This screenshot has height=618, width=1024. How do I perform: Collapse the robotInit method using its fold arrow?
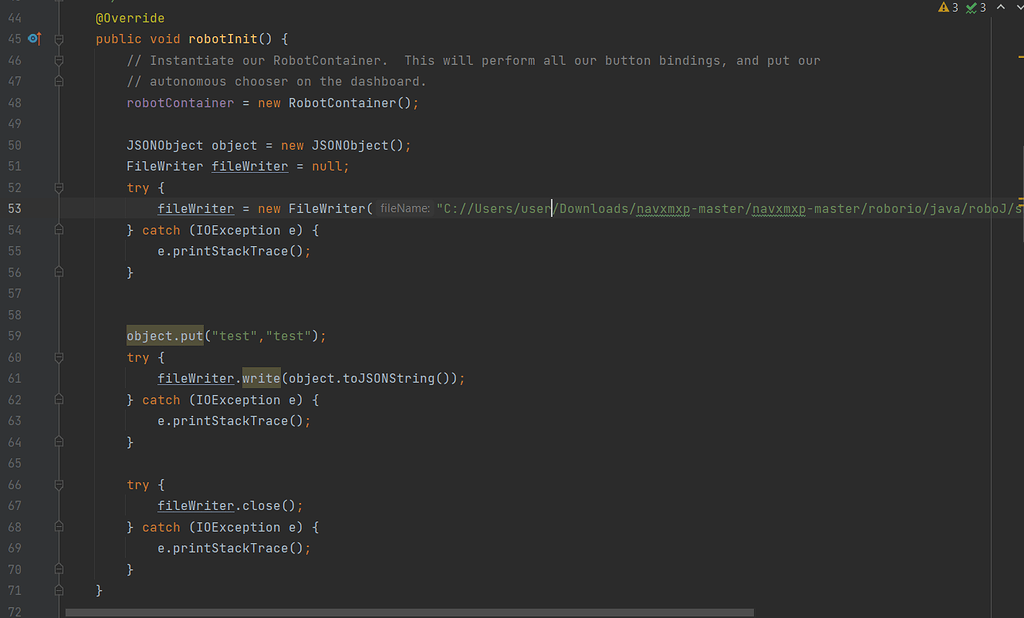[x=58, y=38]
